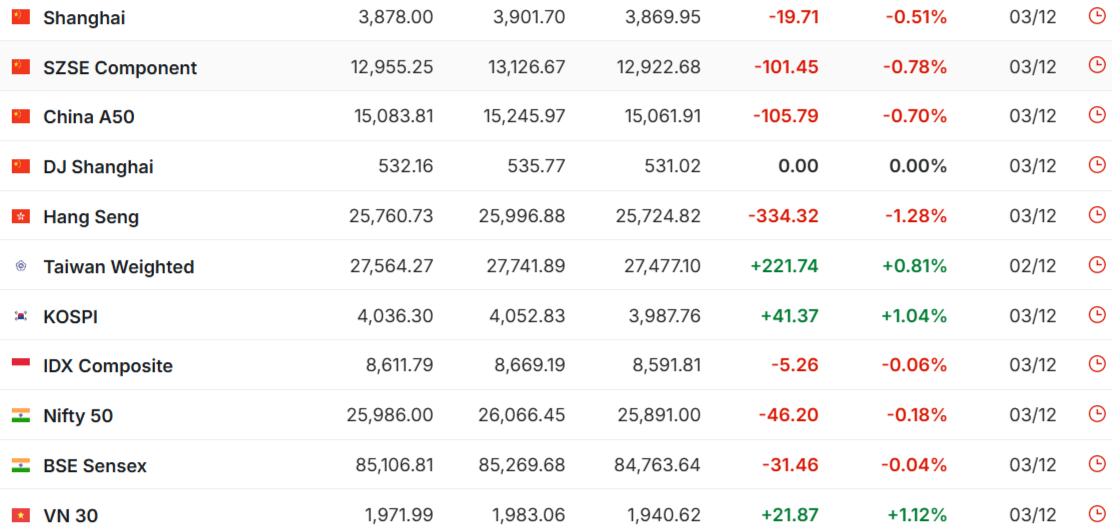View the KOSPI index link
This screenshot has height=529, width=1112.
(71, 317)
